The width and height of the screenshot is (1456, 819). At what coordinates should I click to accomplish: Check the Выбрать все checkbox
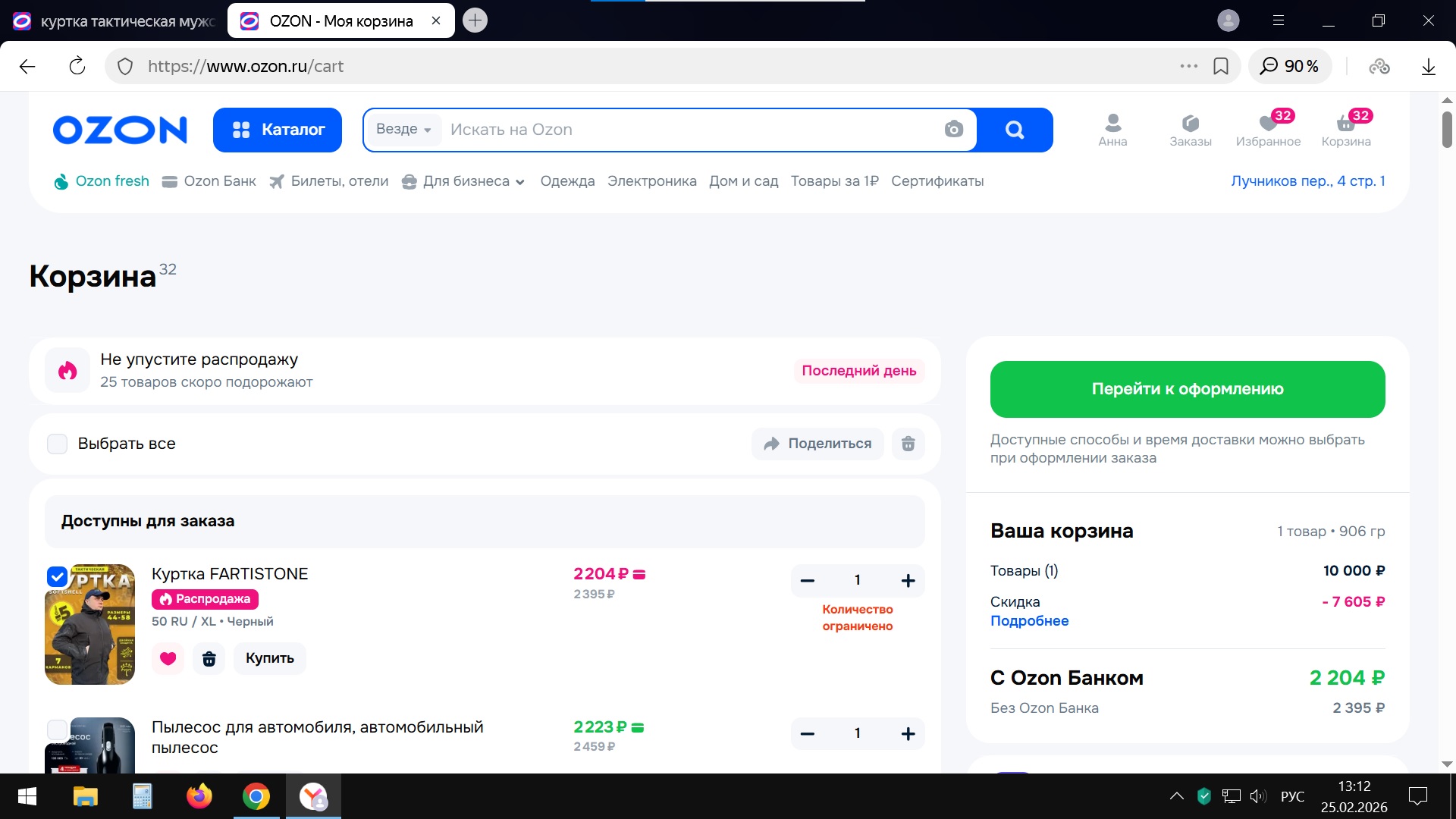[x=58, y=444]
